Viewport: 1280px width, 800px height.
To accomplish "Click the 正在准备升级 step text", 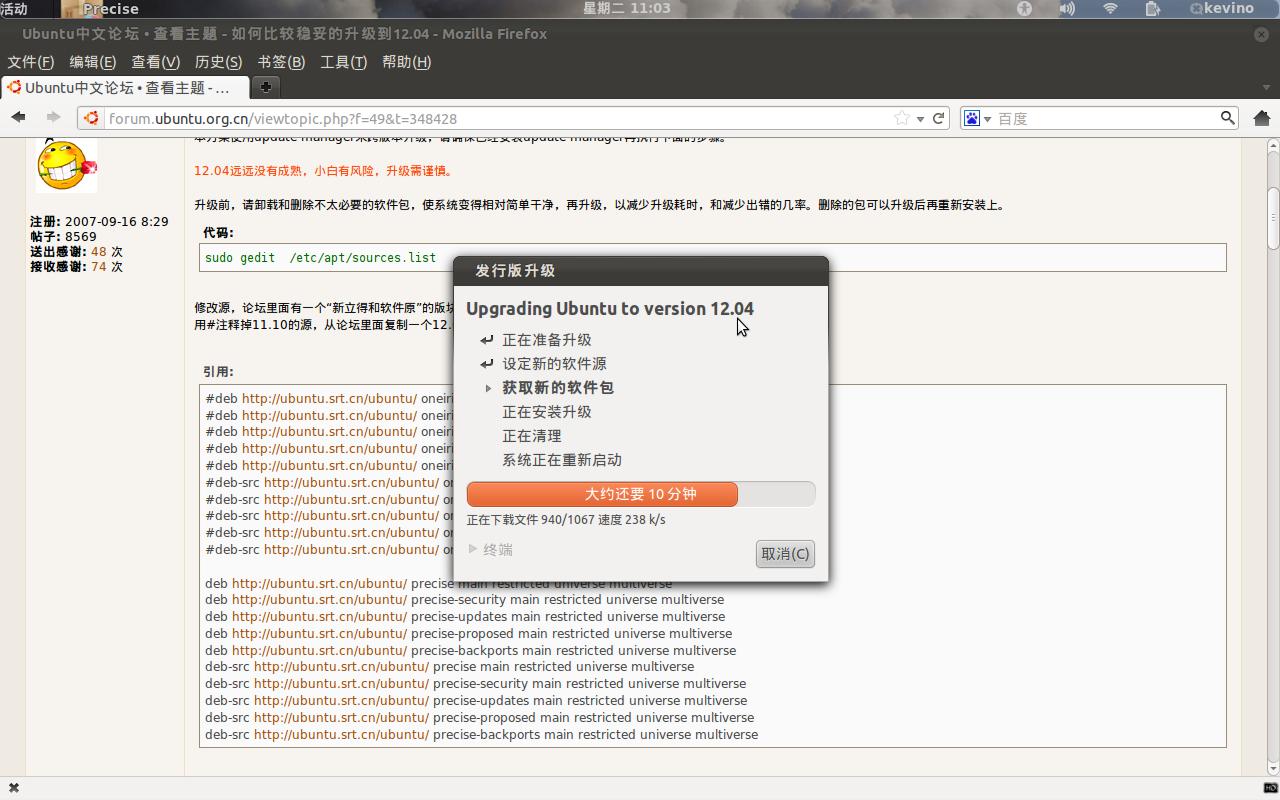I will [x=547, y=340].
